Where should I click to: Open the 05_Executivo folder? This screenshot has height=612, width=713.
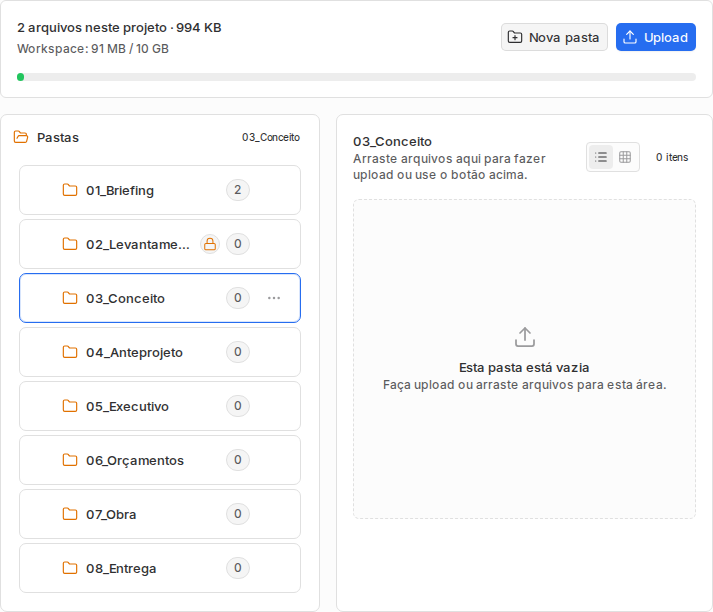tap(160, 406)
